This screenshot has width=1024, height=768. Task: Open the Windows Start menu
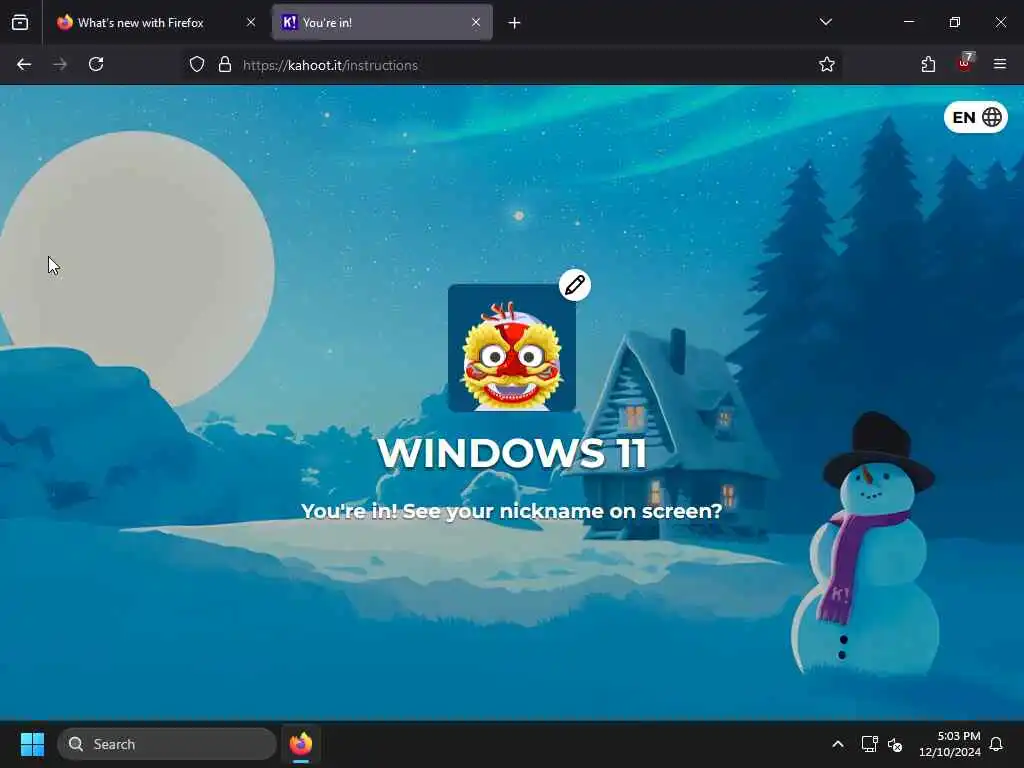click(32, 744)
